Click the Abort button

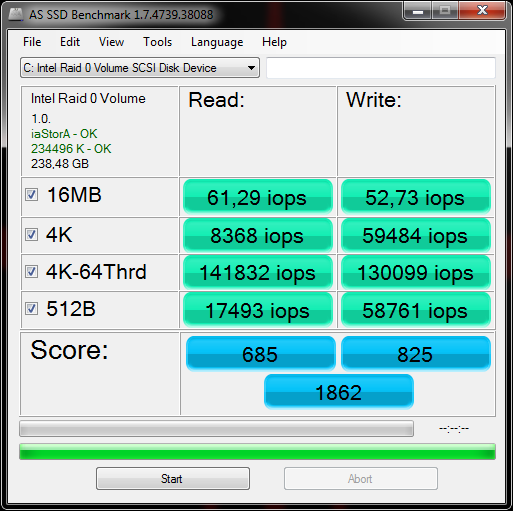coord(361,478)
